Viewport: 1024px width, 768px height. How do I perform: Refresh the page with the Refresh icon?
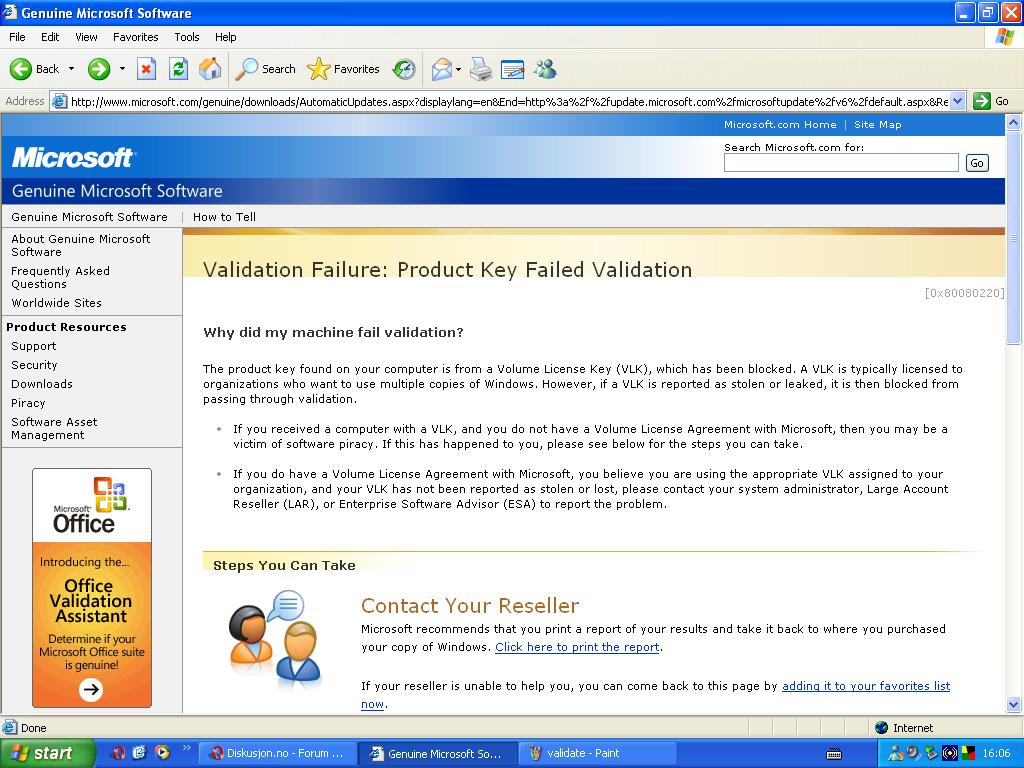(x=178, y=69)
